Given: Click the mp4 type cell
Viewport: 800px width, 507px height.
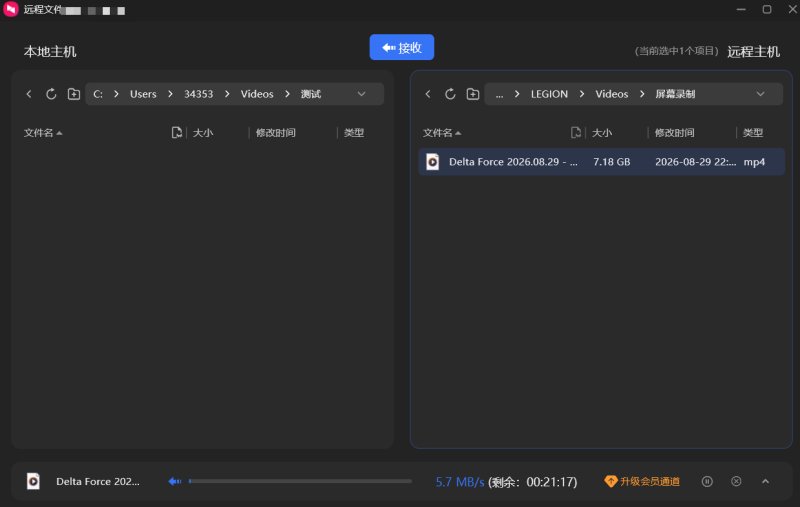Looking at the screenshot, I should click(754, 162).
